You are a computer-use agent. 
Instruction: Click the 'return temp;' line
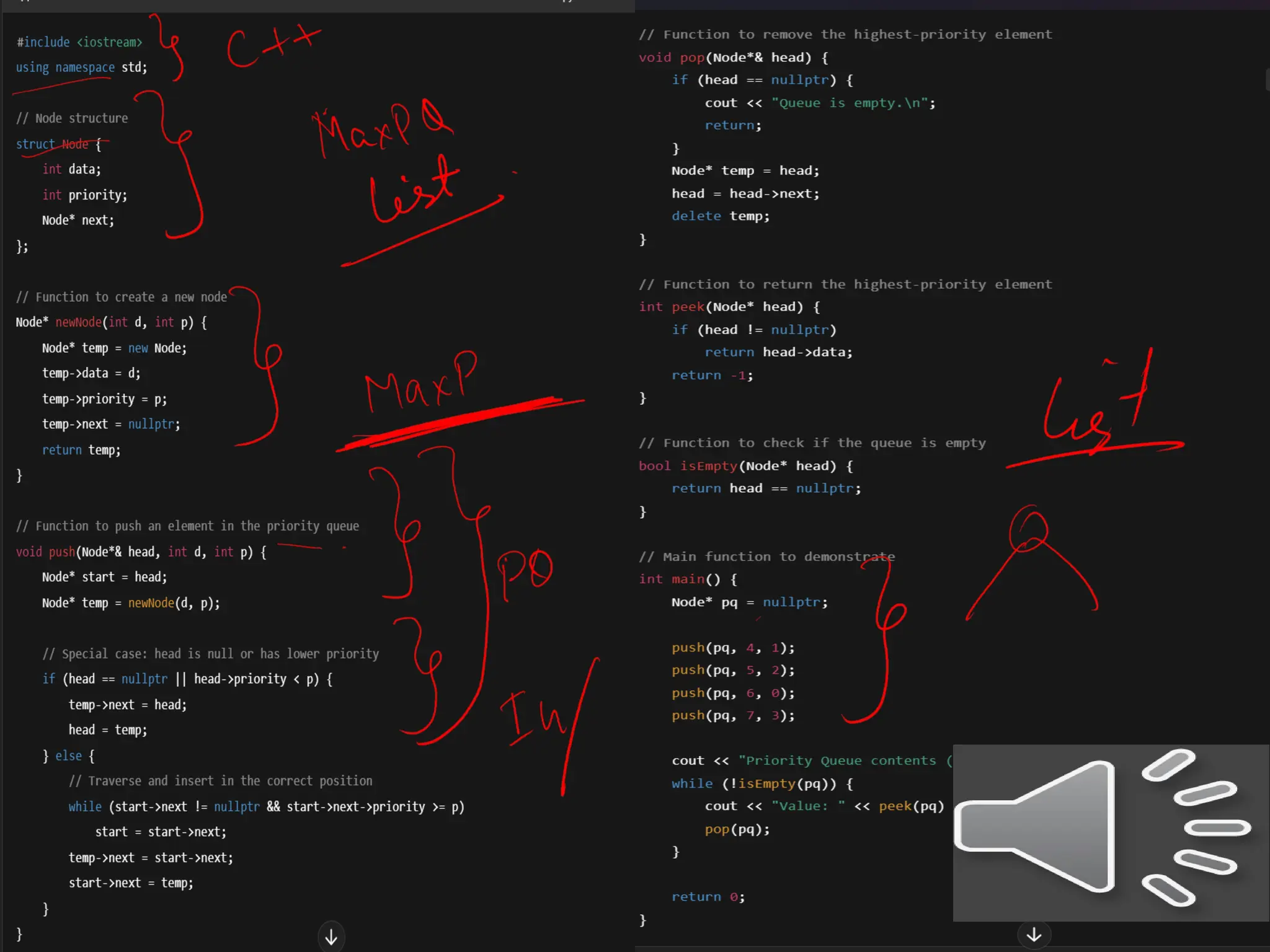pyautogui.click(x=81, y=450)
